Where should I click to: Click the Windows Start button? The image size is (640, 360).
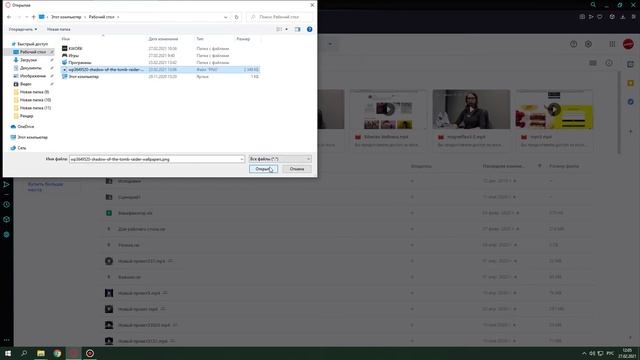8,353
